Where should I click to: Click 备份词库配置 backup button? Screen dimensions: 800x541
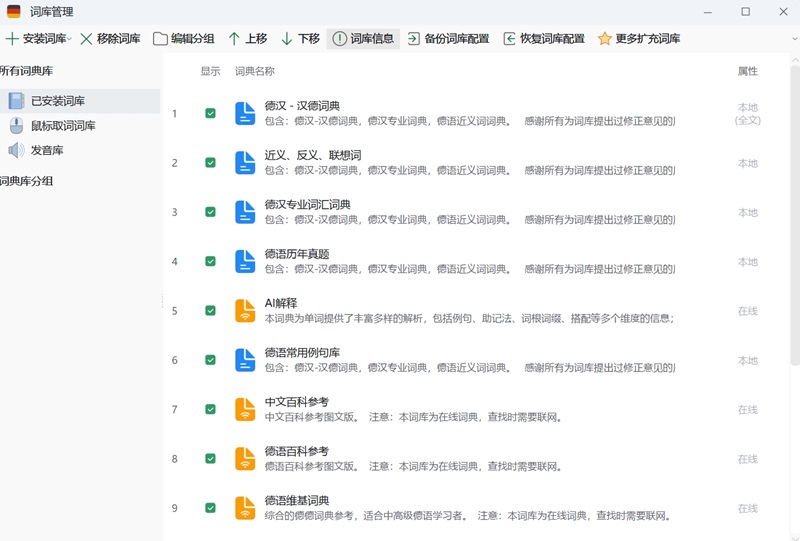[x=448, y=39]
